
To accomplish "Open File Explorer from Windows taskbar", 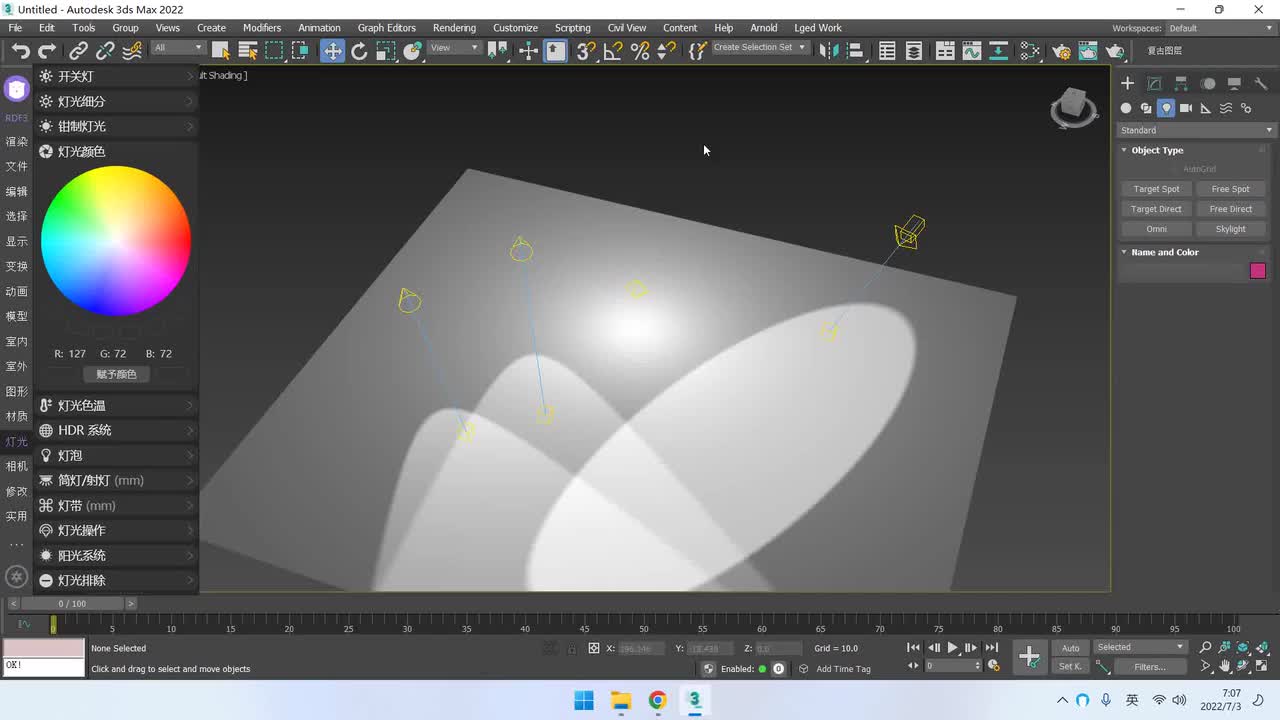I will coord(620,700).
